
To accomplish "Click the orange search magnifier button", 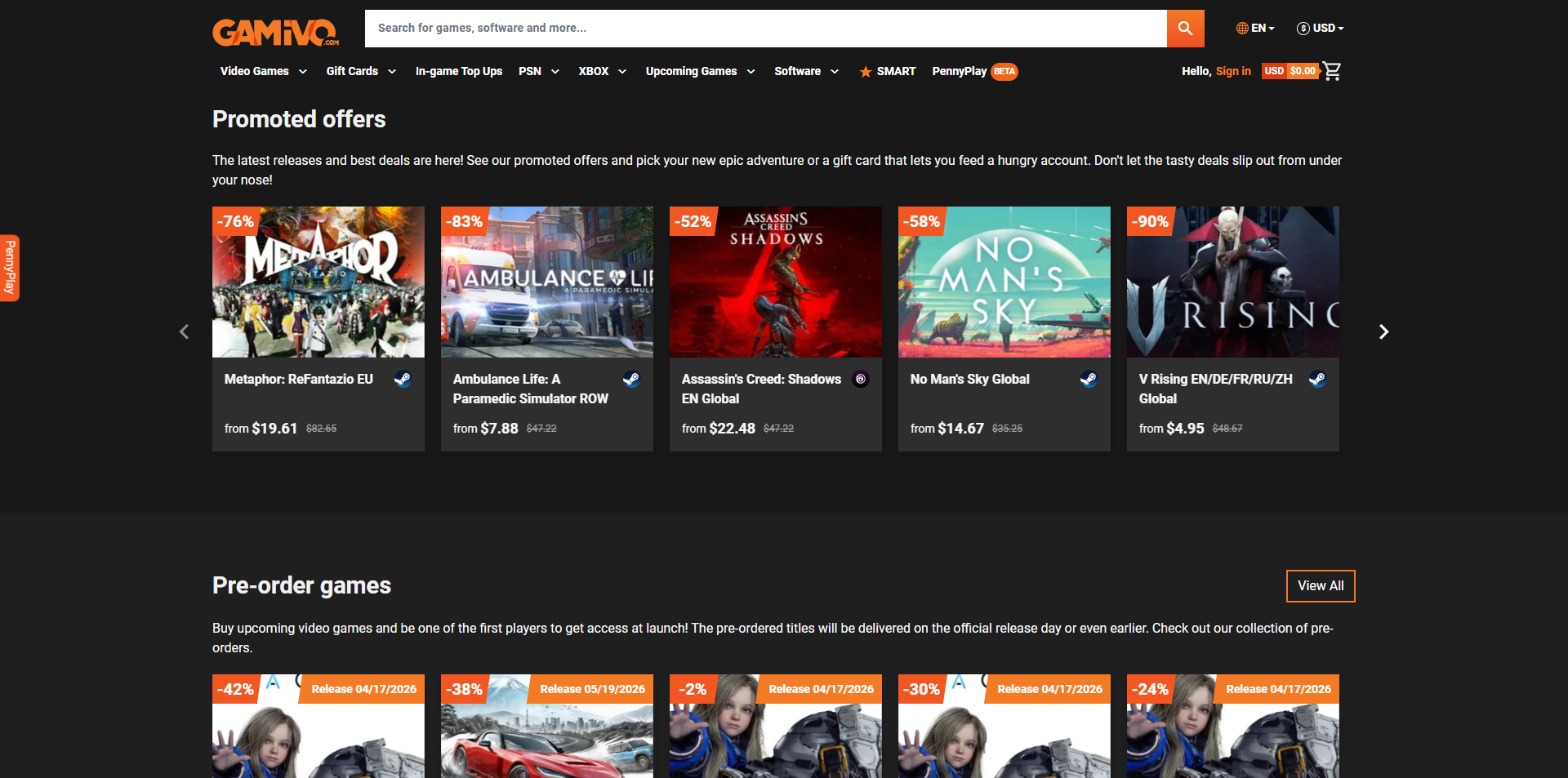I will (1185, 29).
